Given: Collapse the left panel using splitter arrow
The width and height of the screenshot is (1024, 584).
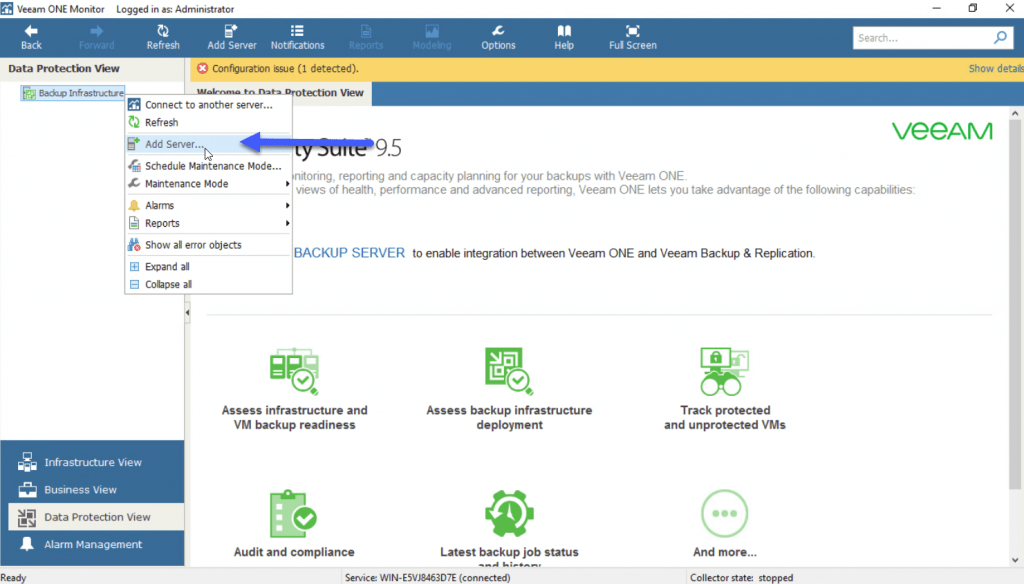Looking at the screenshot, I should click(x=187, y=314).
